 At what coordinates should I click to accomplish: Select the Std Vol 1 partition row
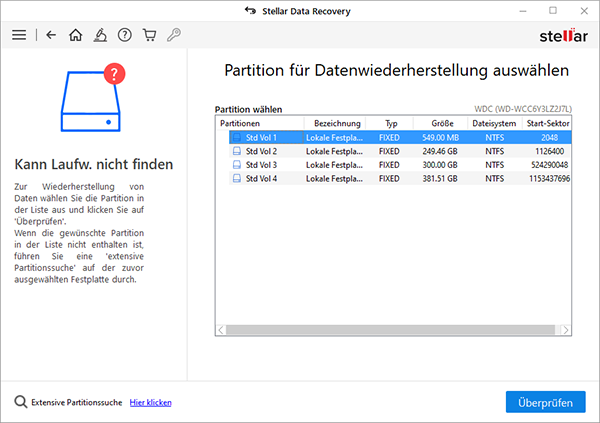261,137
